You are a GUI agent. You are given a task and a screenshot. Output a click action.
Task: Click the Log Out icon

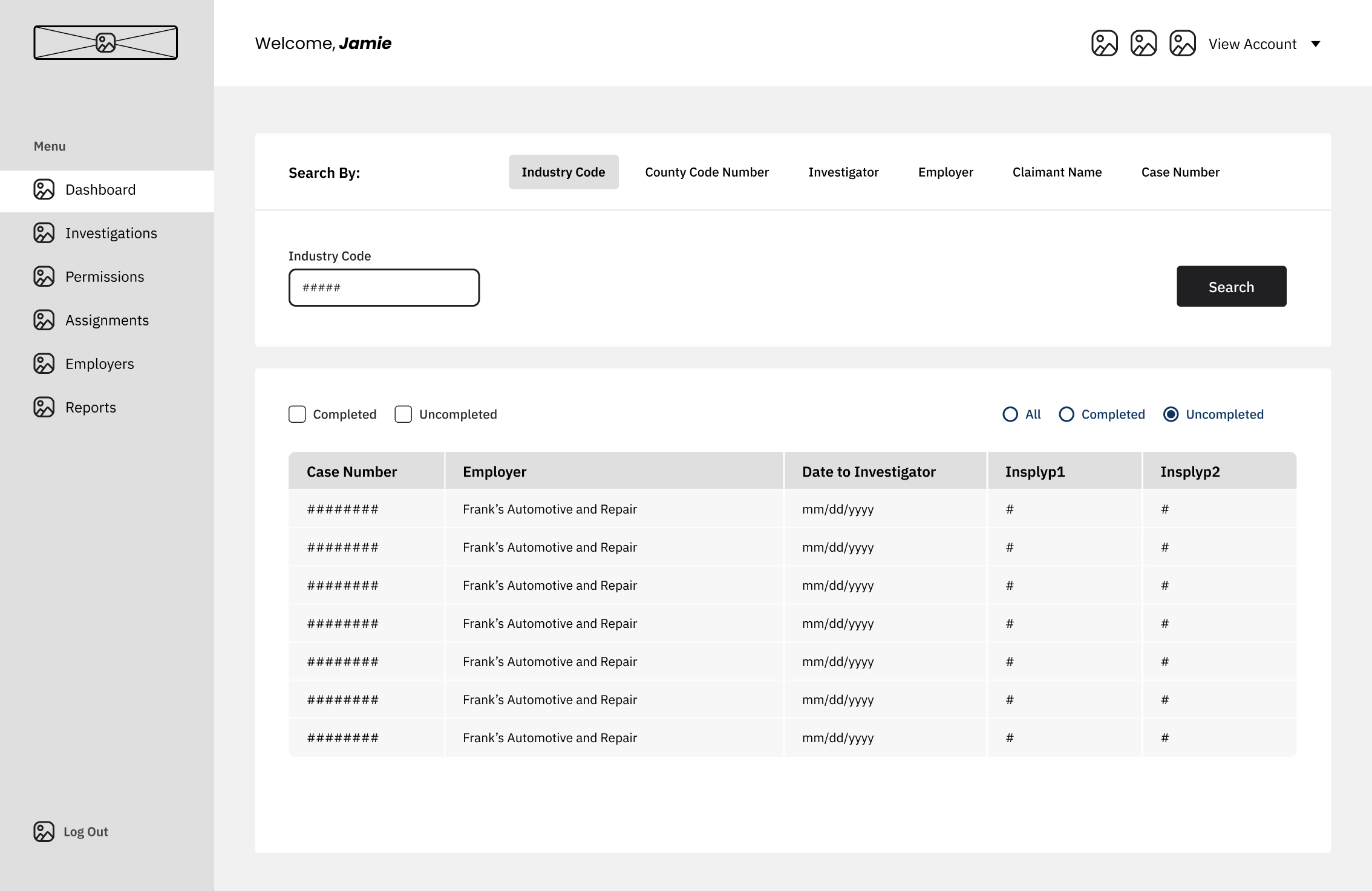pyautogui.click(x=44, y=832)
